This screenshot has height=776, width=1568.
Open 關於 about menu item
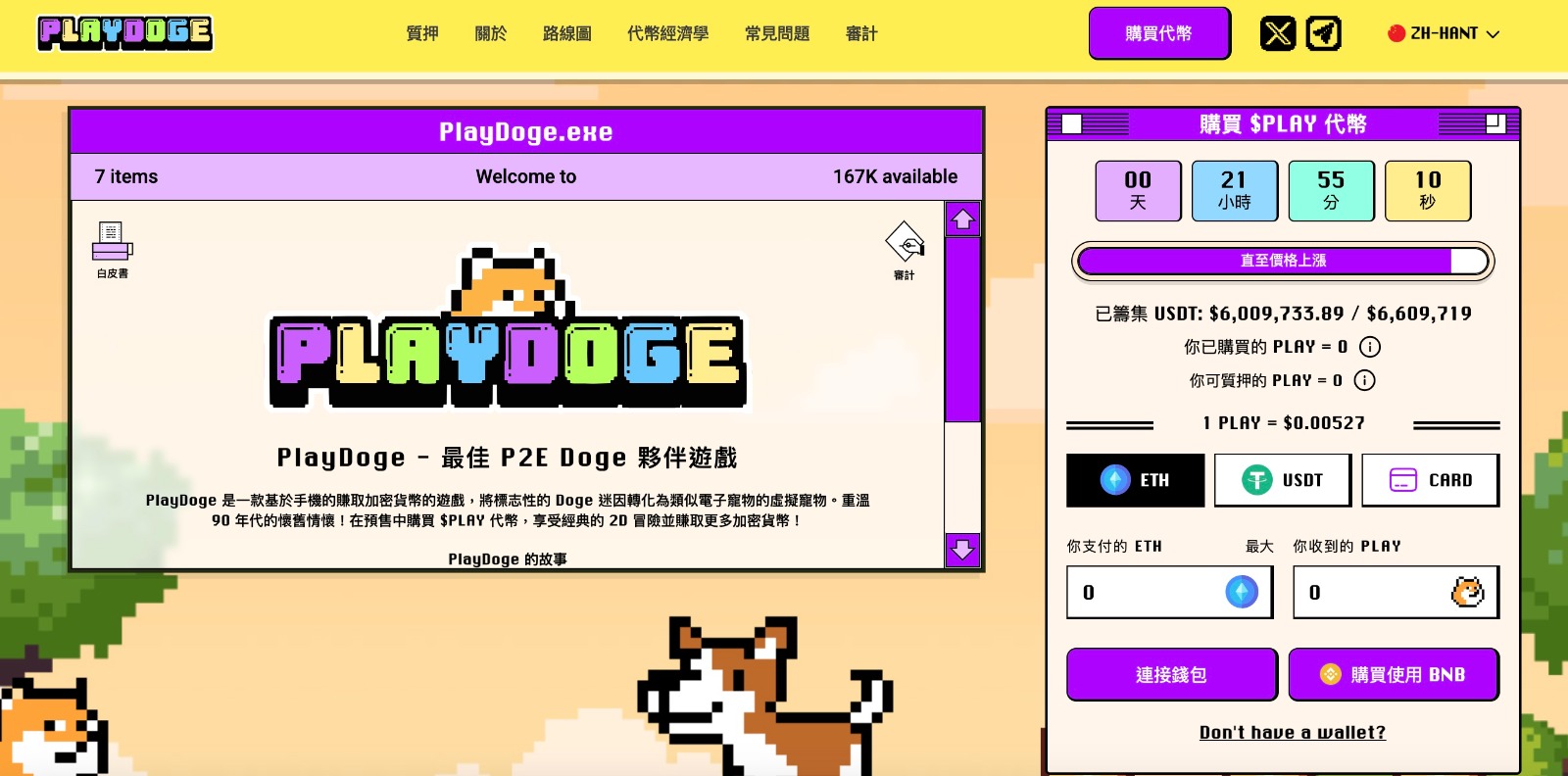click(x=491, y=33)
